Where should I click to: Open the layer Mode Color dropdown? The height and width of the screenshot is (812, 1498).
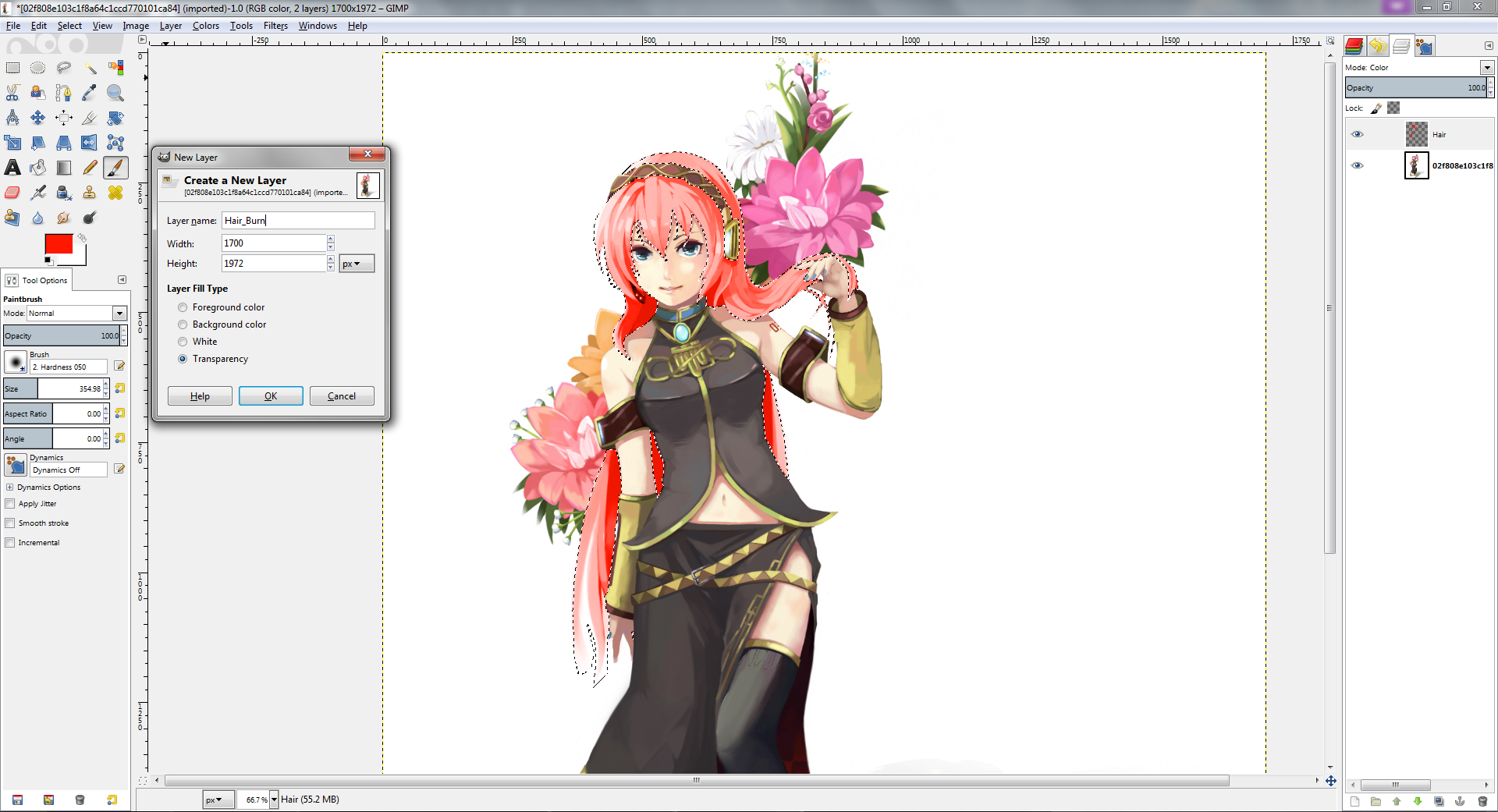1487,68
